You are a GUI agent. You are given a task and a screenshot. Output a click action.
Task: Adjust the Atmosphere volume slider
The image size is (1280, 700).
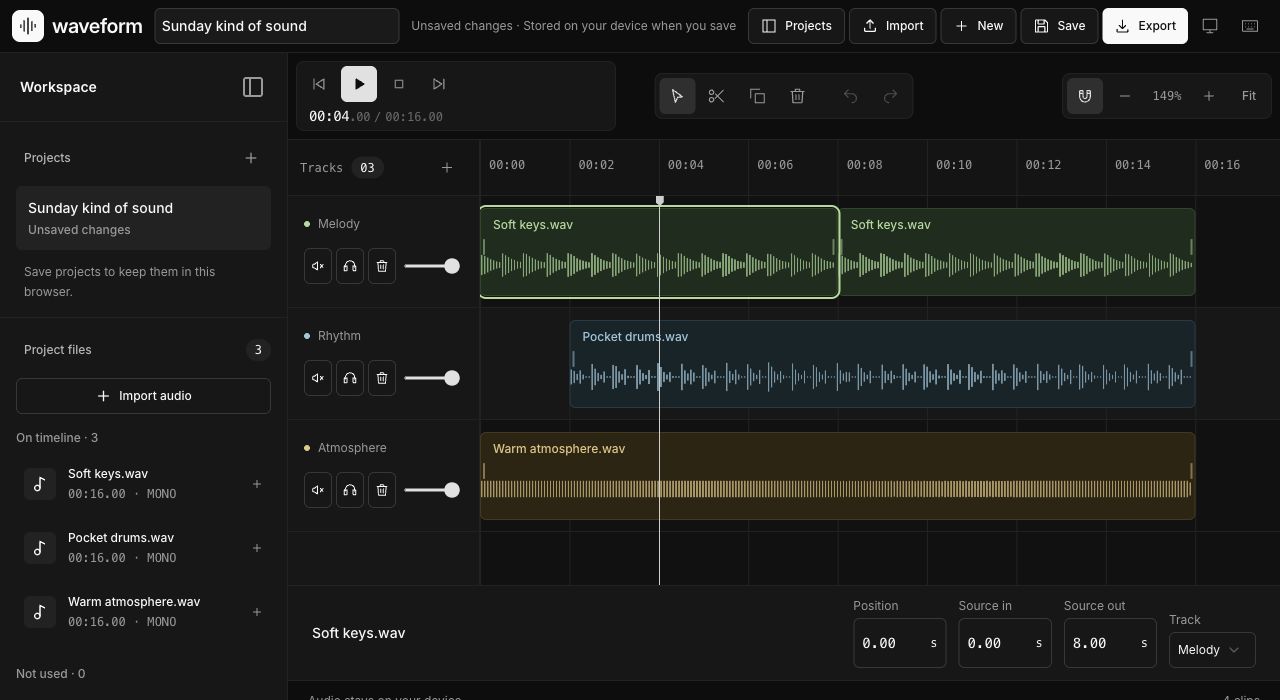432,490
